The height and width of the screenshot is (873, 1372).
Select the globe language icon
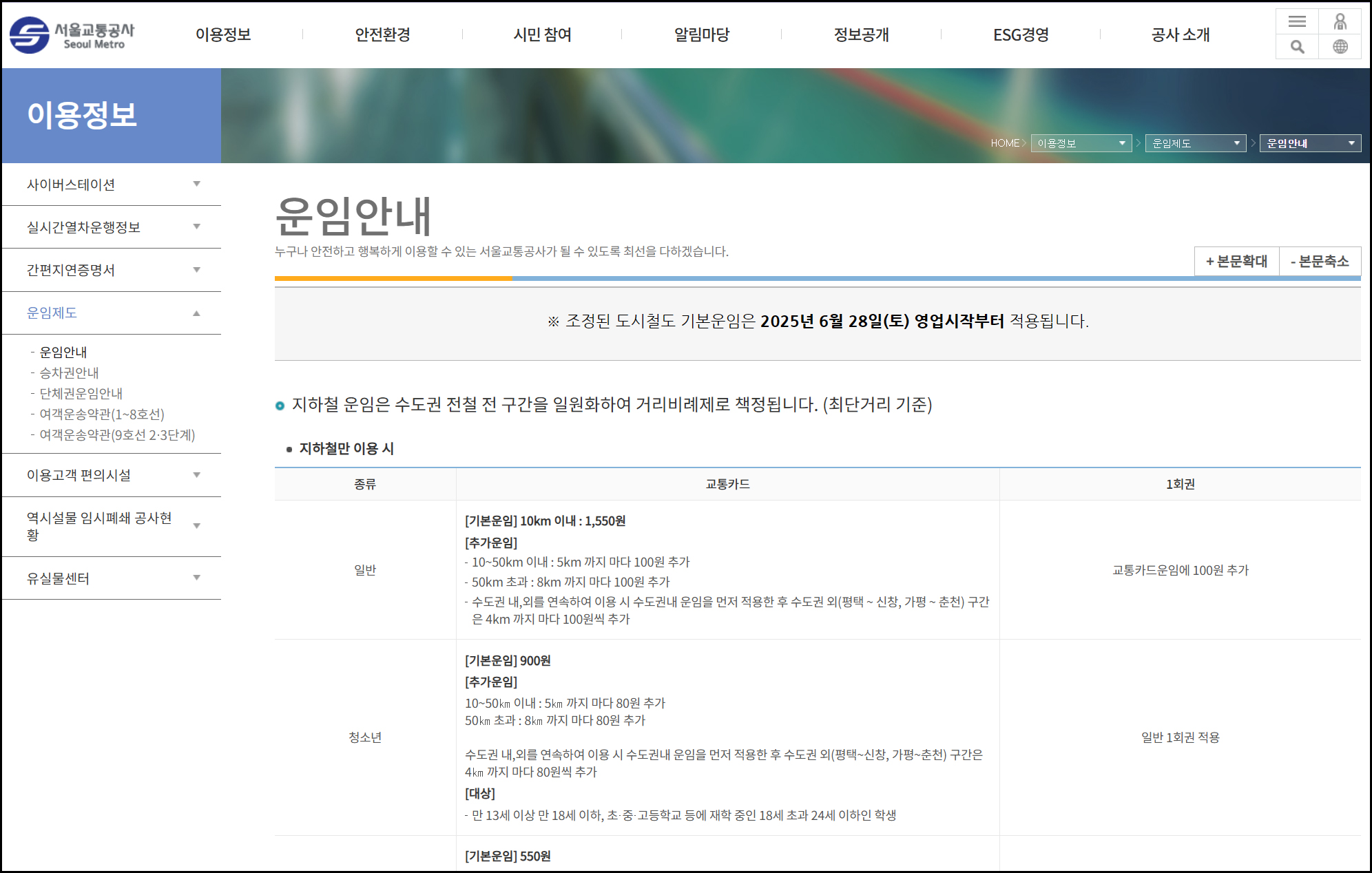point(1340,47)
